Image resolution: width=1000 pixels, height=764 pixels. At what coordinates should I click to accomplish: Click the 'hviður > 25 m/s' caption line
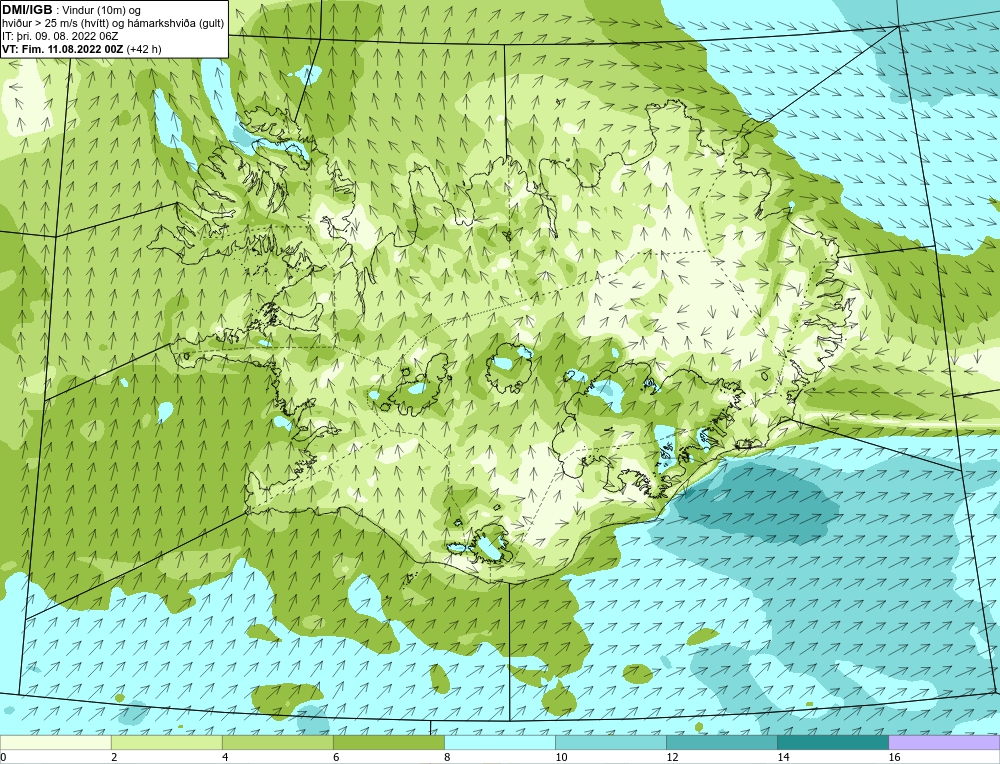tap(113, 24)
